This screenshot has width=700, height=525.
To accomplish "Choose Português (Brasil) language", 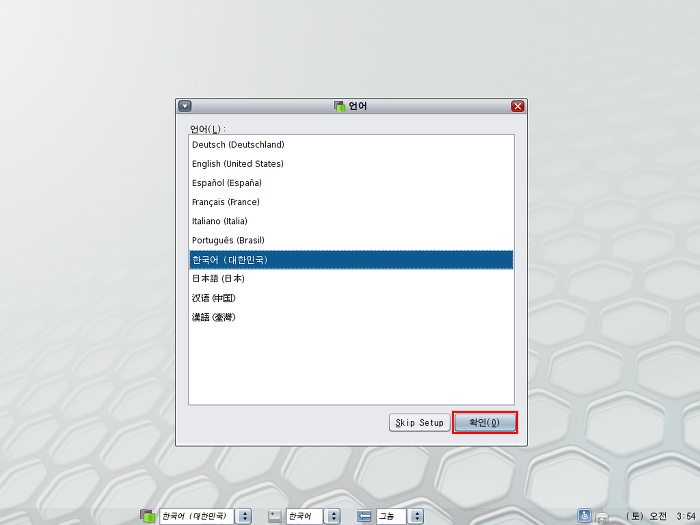I will point(351,241).
